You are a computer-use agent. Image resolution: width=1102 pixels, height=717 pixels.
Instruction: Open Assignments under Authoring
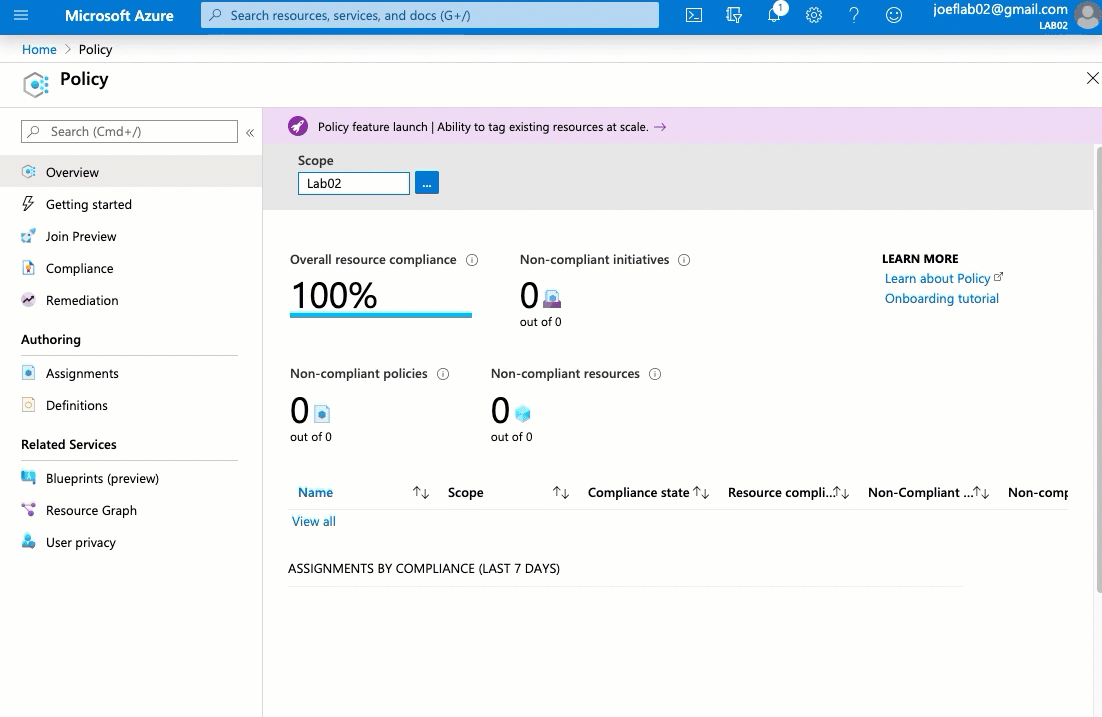pyautogui.click(x=82, y=373)
